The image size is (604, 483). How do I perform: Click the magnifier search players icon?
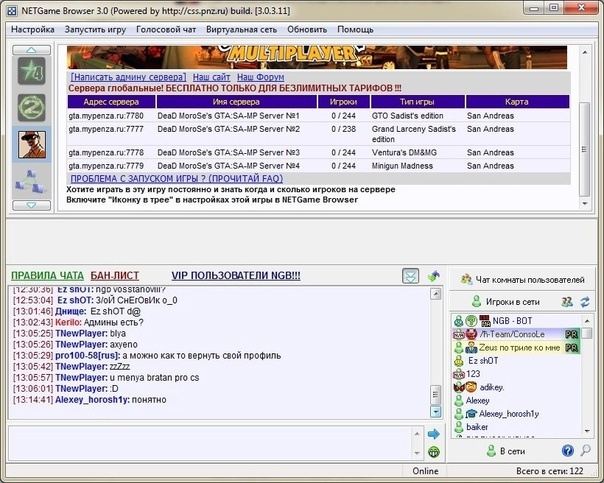586,450
